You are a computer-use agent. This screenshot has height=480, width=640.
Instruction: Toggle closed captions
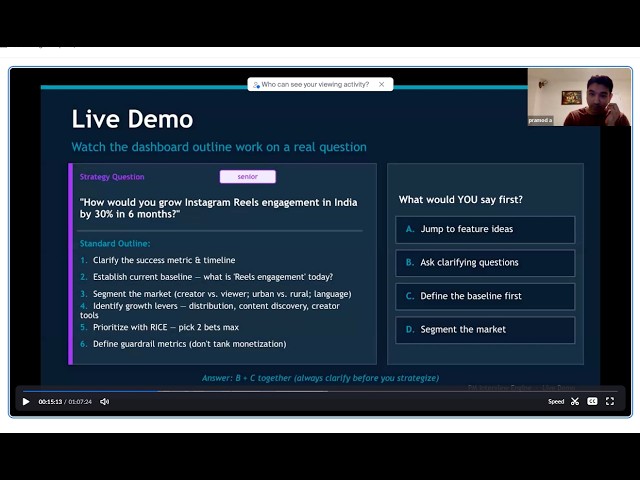pyautogui.click(x=592, y=402)
